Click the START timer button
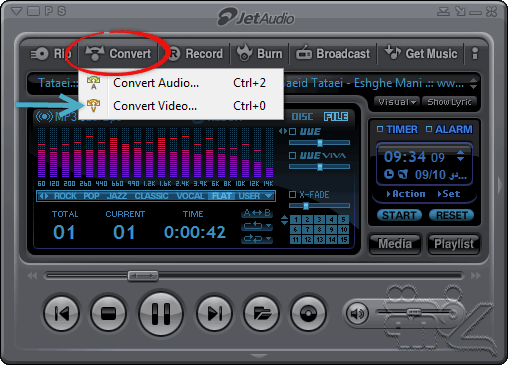Viewport: 508px width, 365px height. [x=399, y=215]
